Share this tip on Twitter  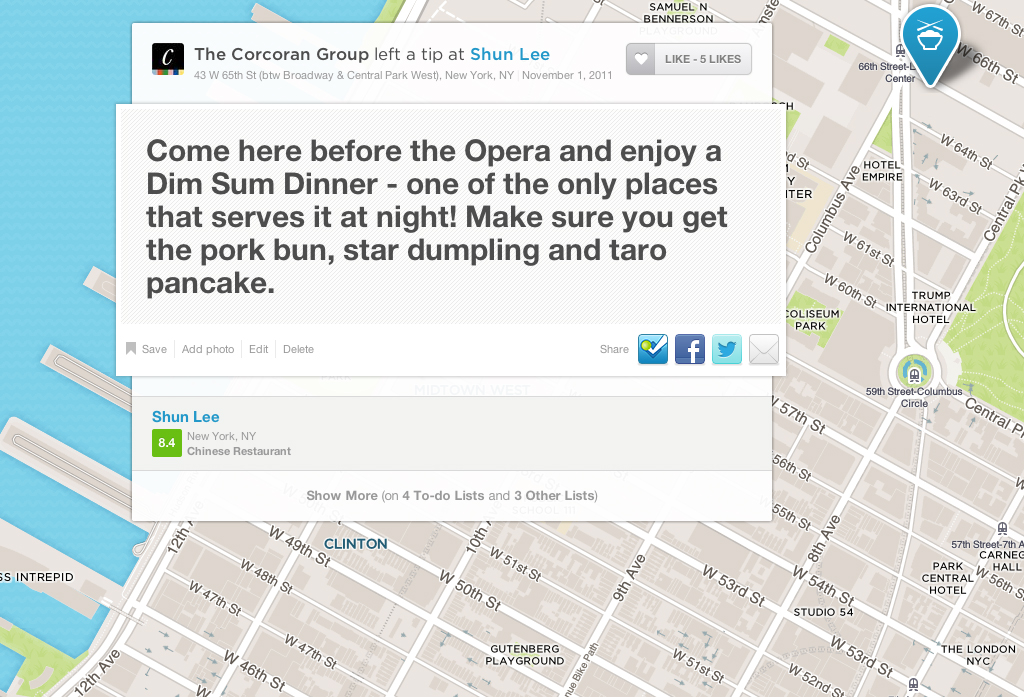[x=727, y=349]
